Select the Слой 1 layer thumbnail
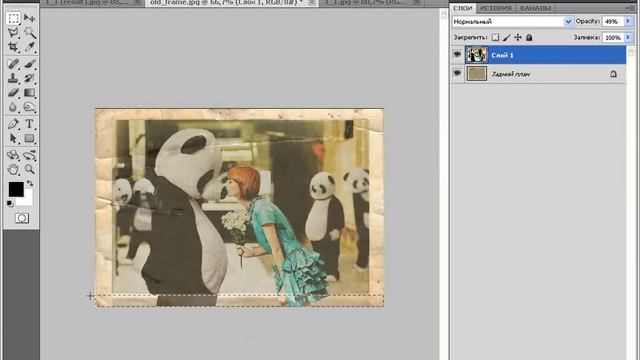The image size is (640, 360). point(476,55)
